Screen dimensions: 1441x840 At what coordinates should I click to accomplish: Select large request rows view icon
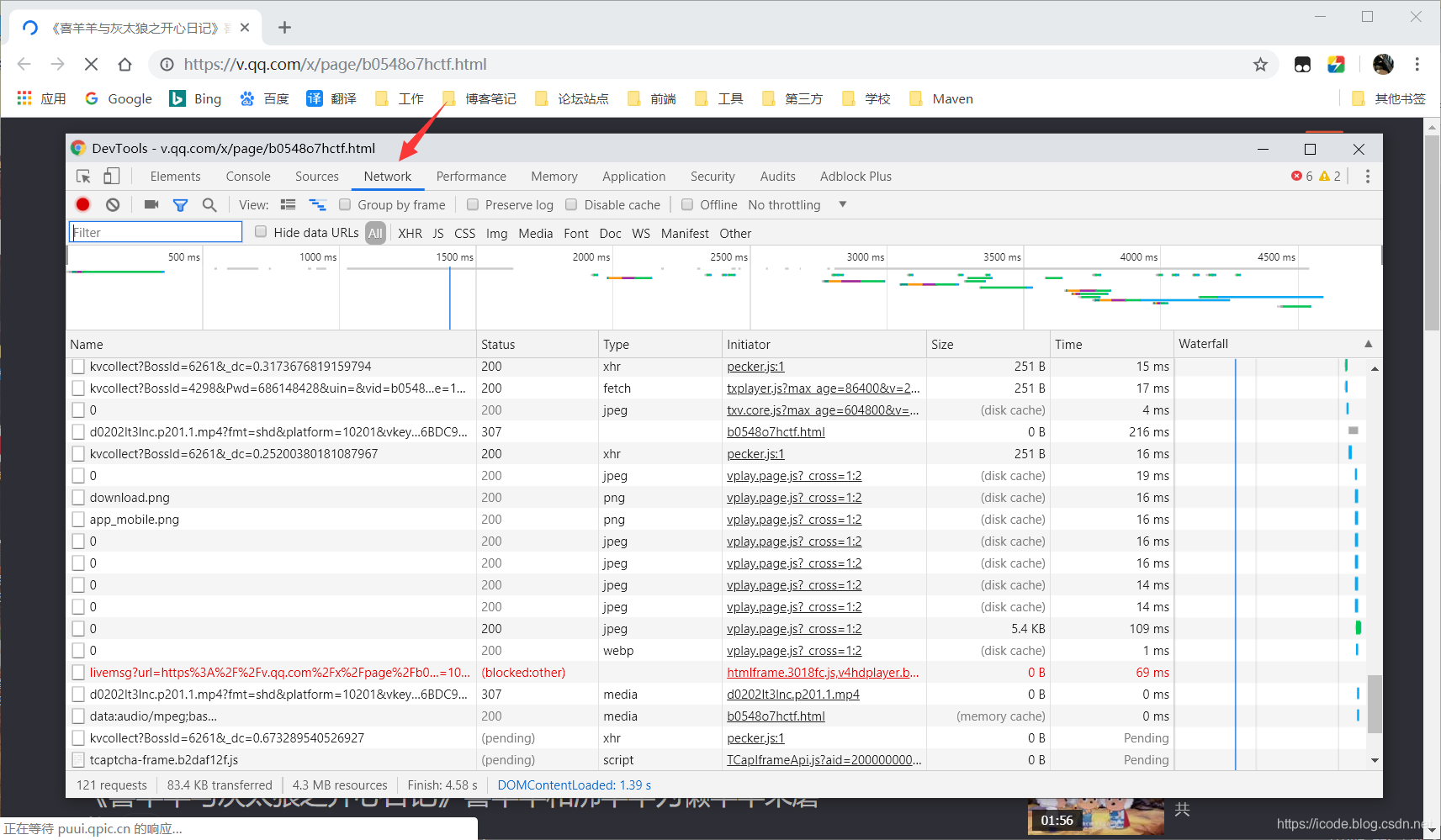[288, 204]
